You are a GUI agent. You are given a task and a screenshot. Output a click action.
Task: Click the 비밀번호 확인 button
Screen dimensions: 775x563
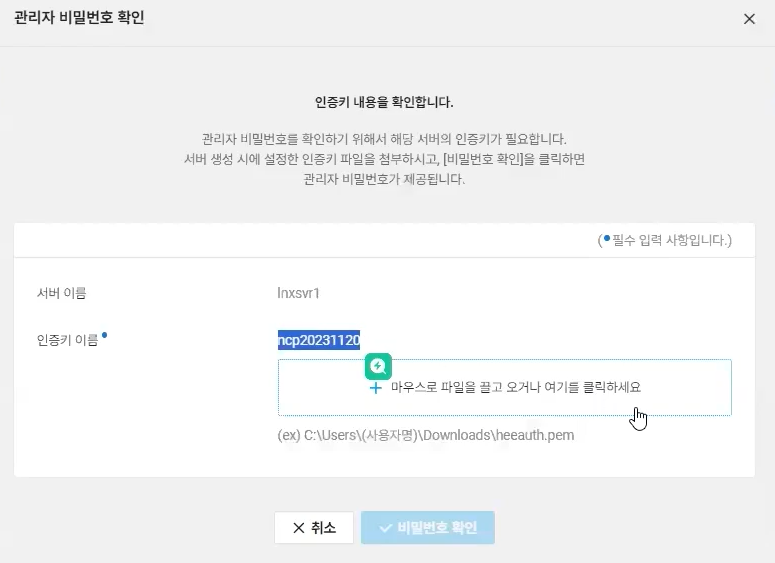coord(428,527)
